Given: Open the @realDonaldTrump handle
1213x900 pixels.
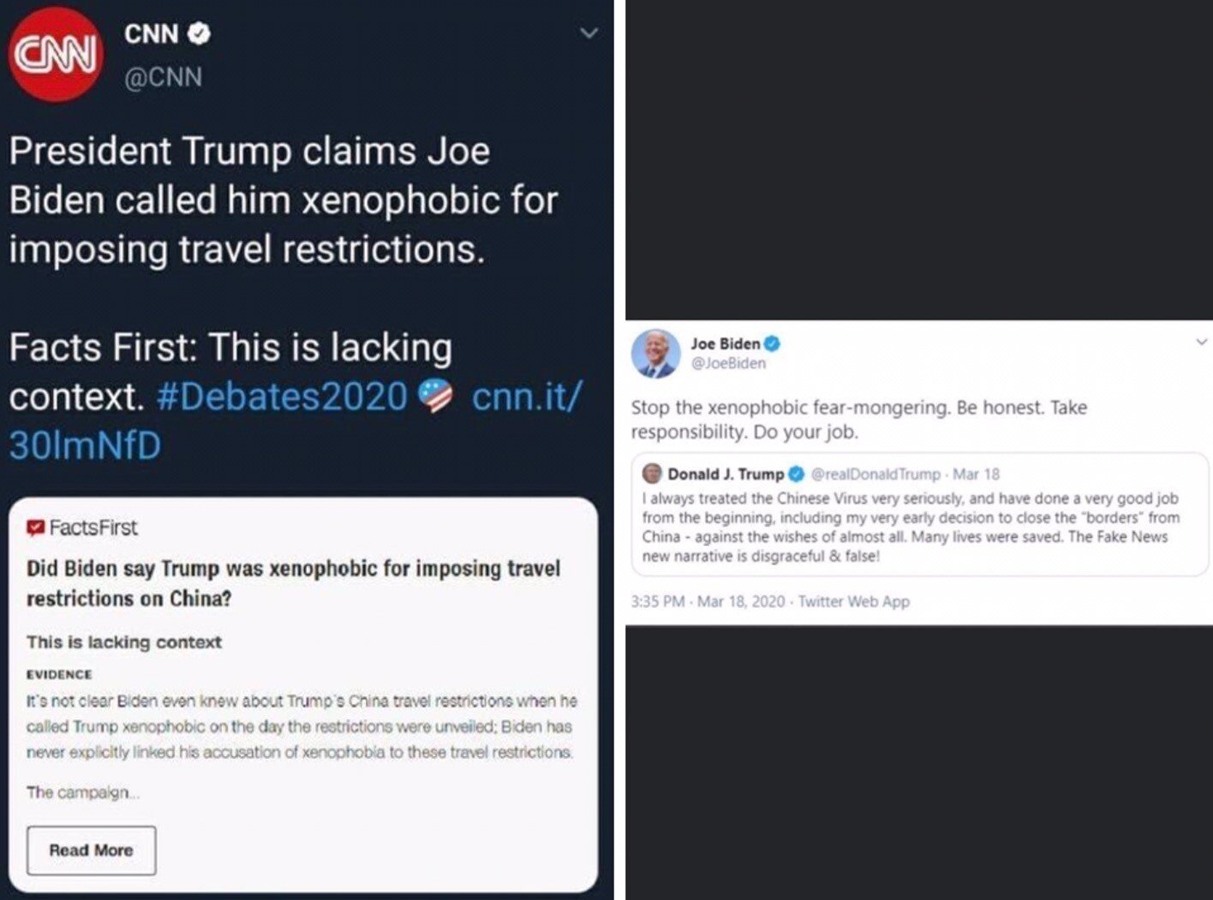Looking at the screenshot, I should coord(875,474).
